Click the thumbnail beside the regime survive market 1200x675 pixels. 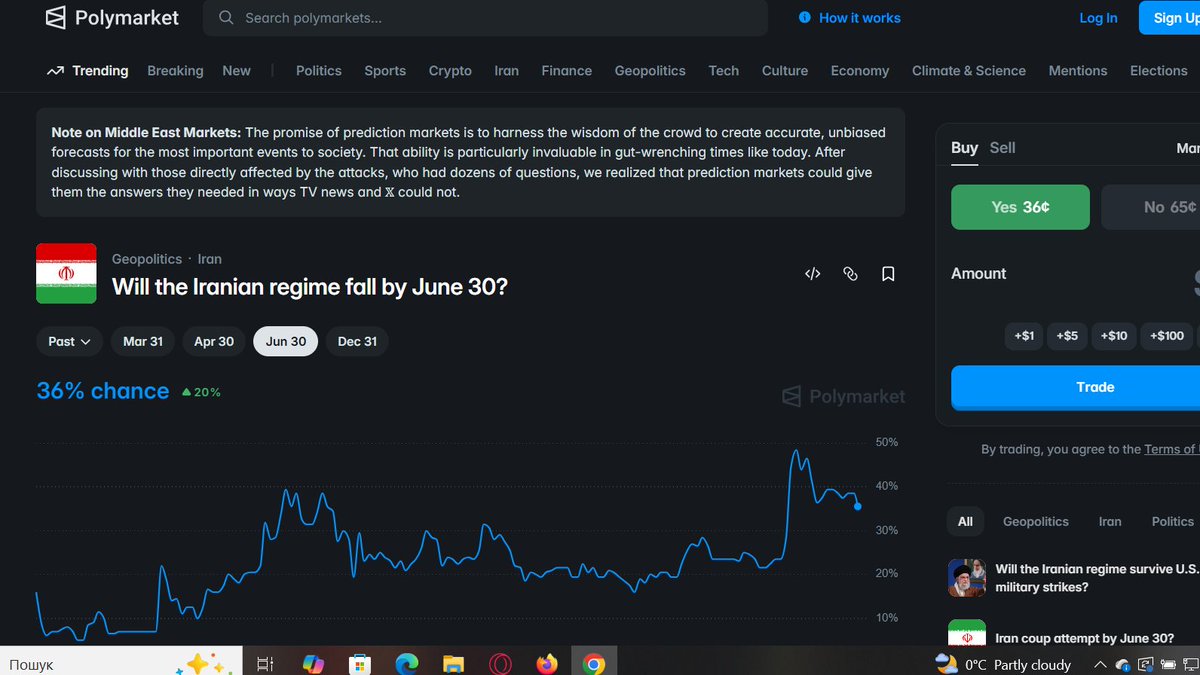coord(967,578)
